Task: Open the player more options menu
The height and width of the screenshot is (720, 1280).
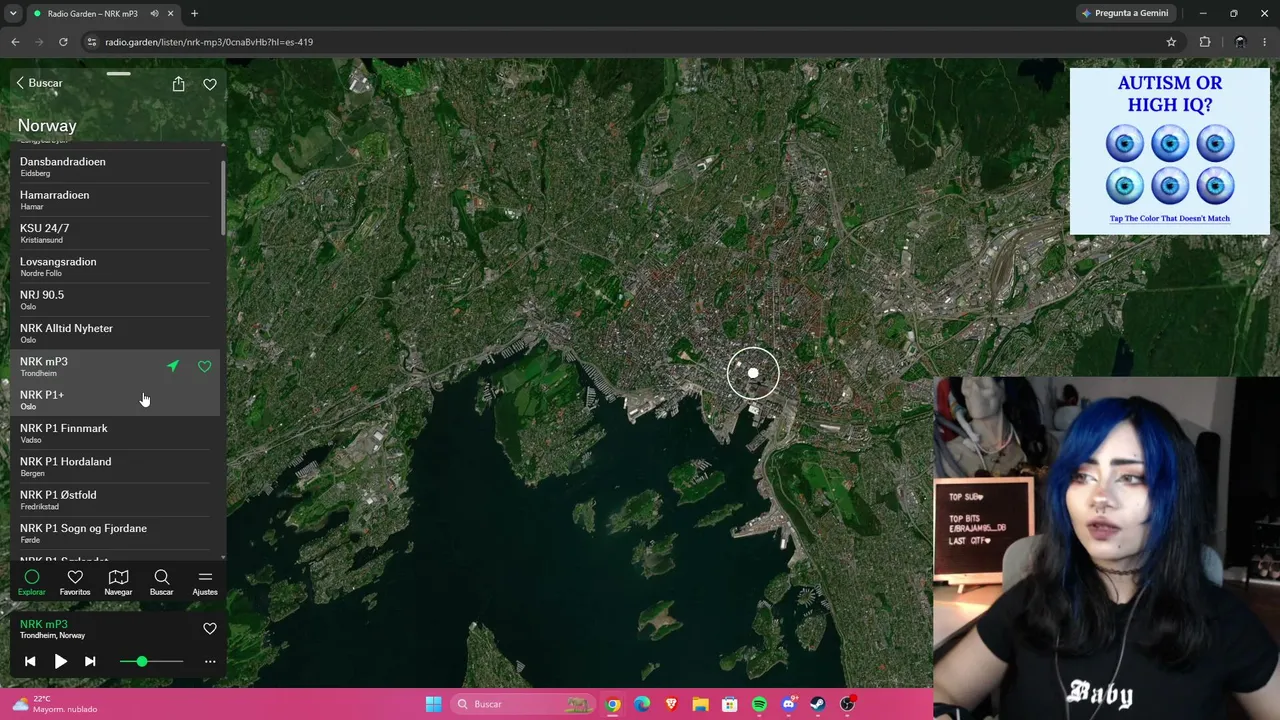Action: coord(210,661)
